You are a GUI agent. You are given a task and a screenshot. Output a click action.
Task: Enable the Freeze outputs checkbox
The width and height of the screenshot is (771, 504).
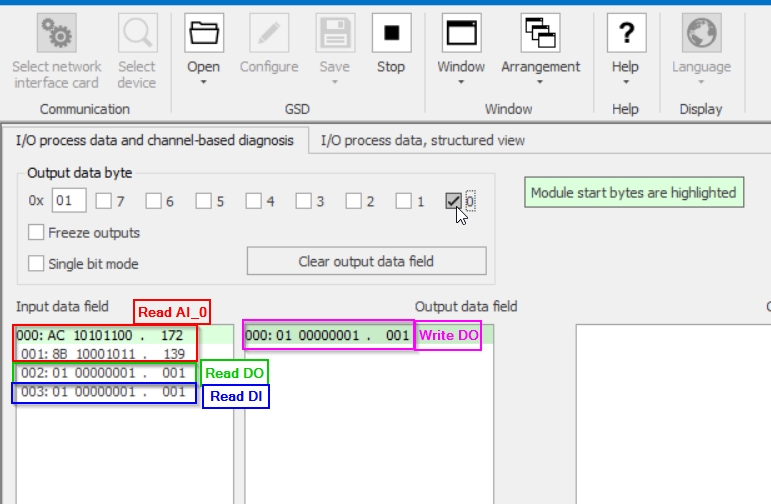click(x=36, y=233)
